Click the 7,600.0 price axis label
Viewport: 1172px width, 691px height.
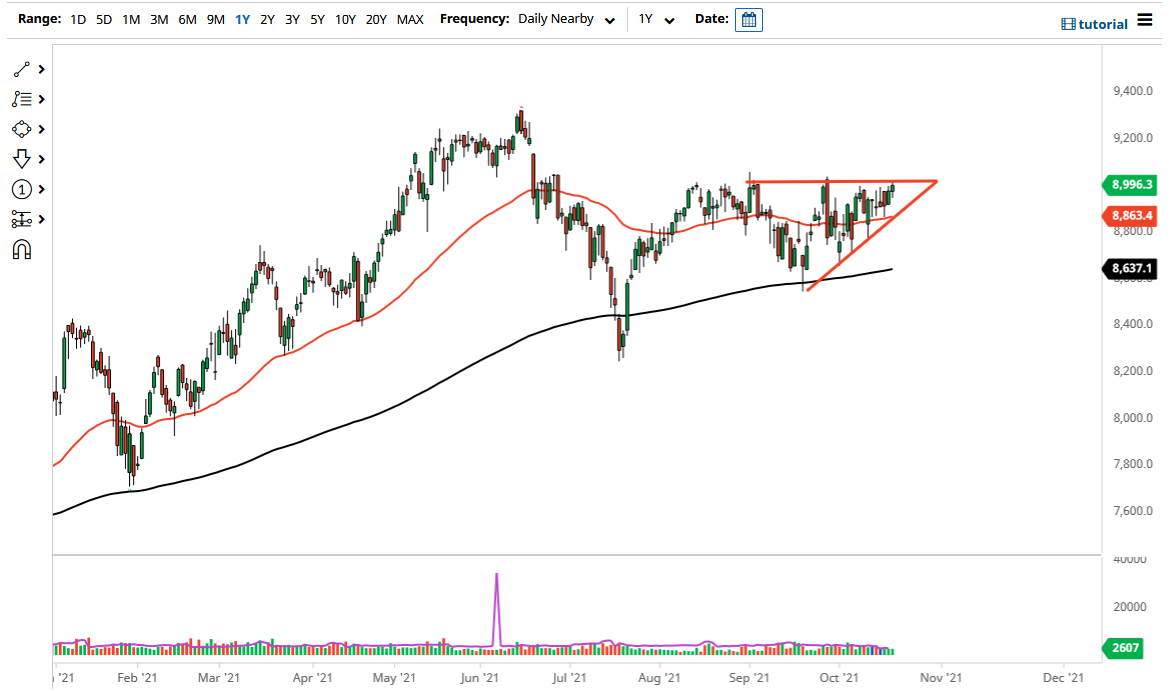click(x=1132, y=512)
